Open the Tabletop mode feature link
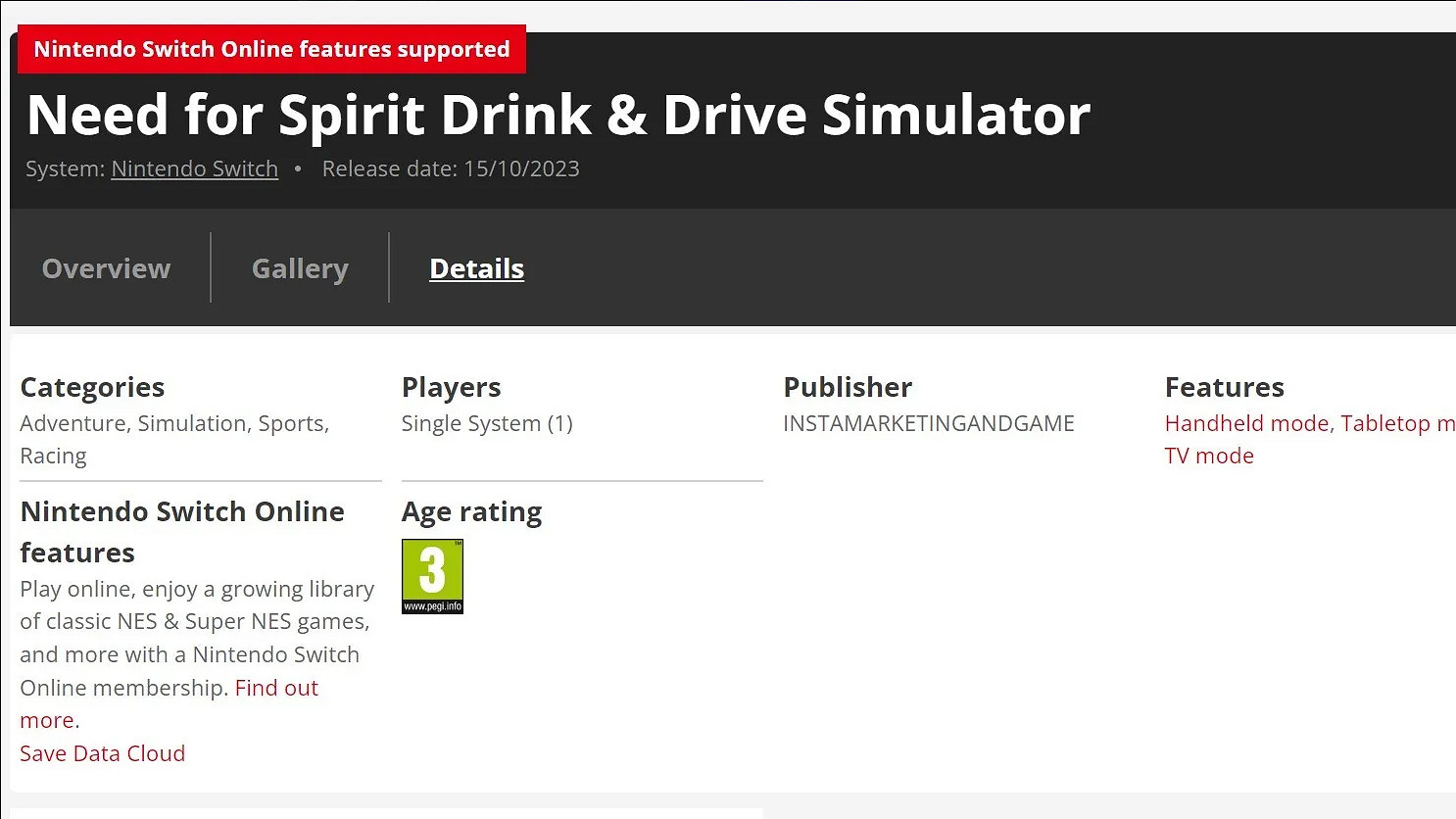This screenshot has height=819, width=1456. click(1396, 423)
